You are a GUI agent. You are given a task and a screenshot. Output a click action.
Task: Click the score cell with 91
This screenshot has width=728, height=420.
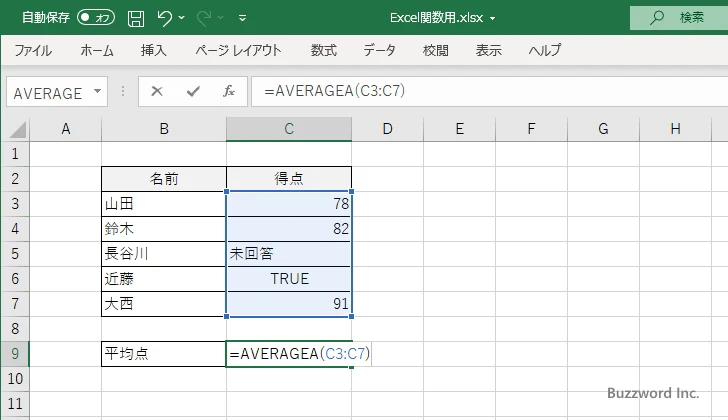point(289,304)
